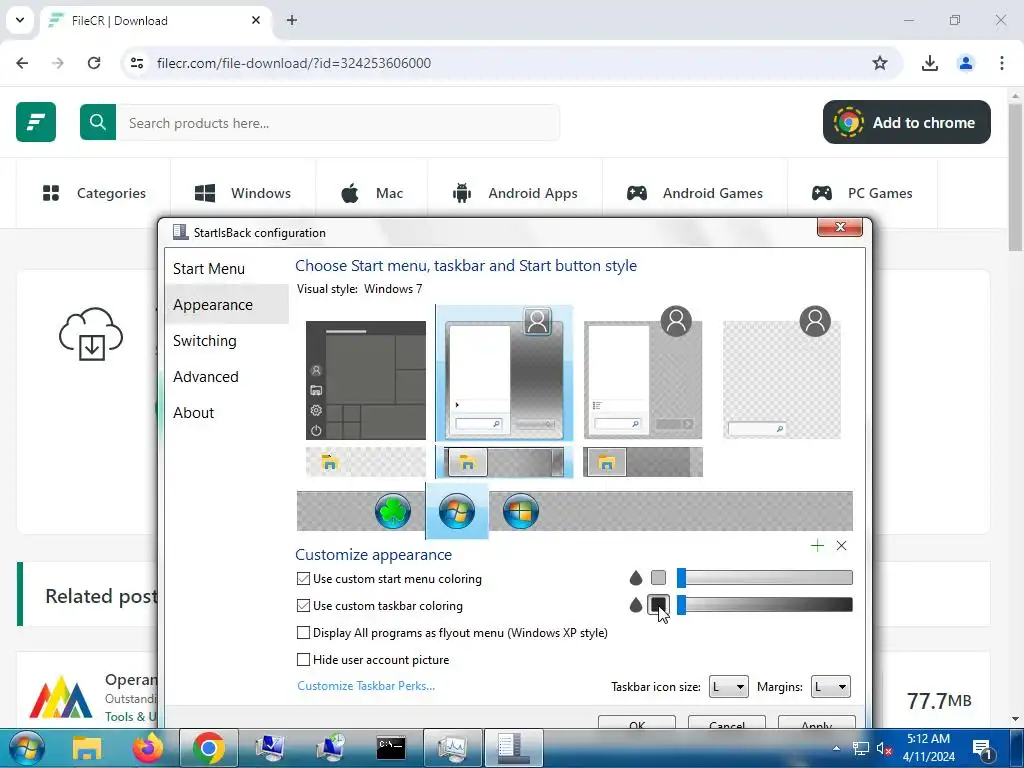Screen dimensions: 1024x768
Task: Open Chrome three-dot menu
Action: 1002,63
